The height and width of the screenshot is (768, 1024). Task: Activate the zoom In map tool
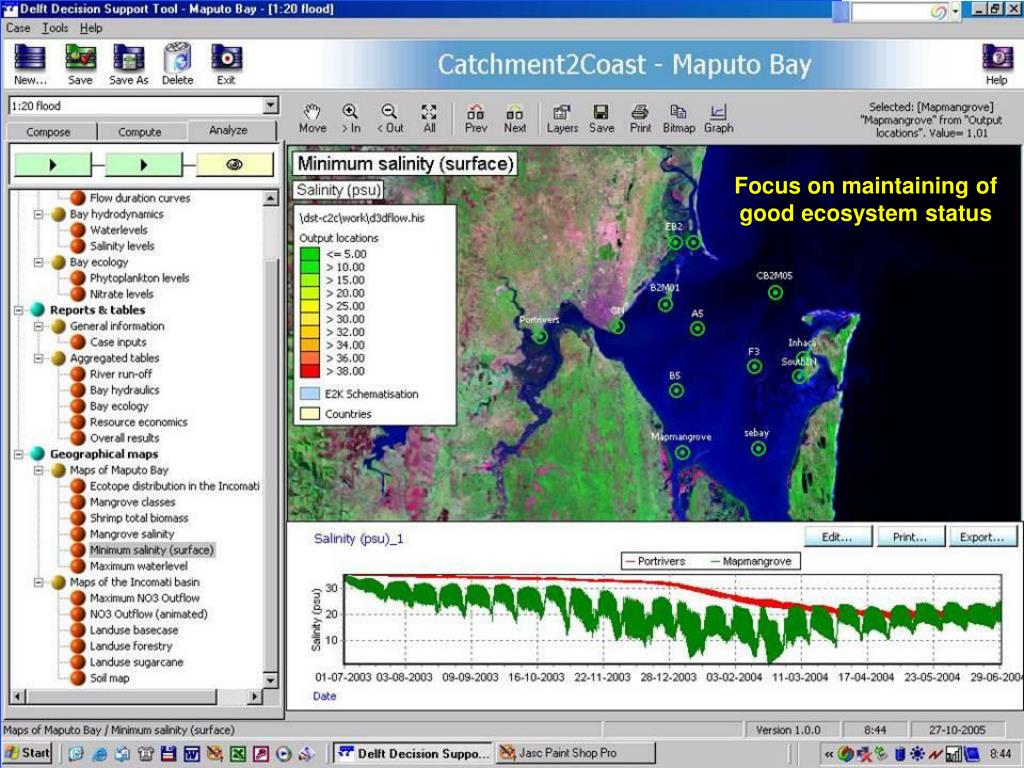[351, 119]
